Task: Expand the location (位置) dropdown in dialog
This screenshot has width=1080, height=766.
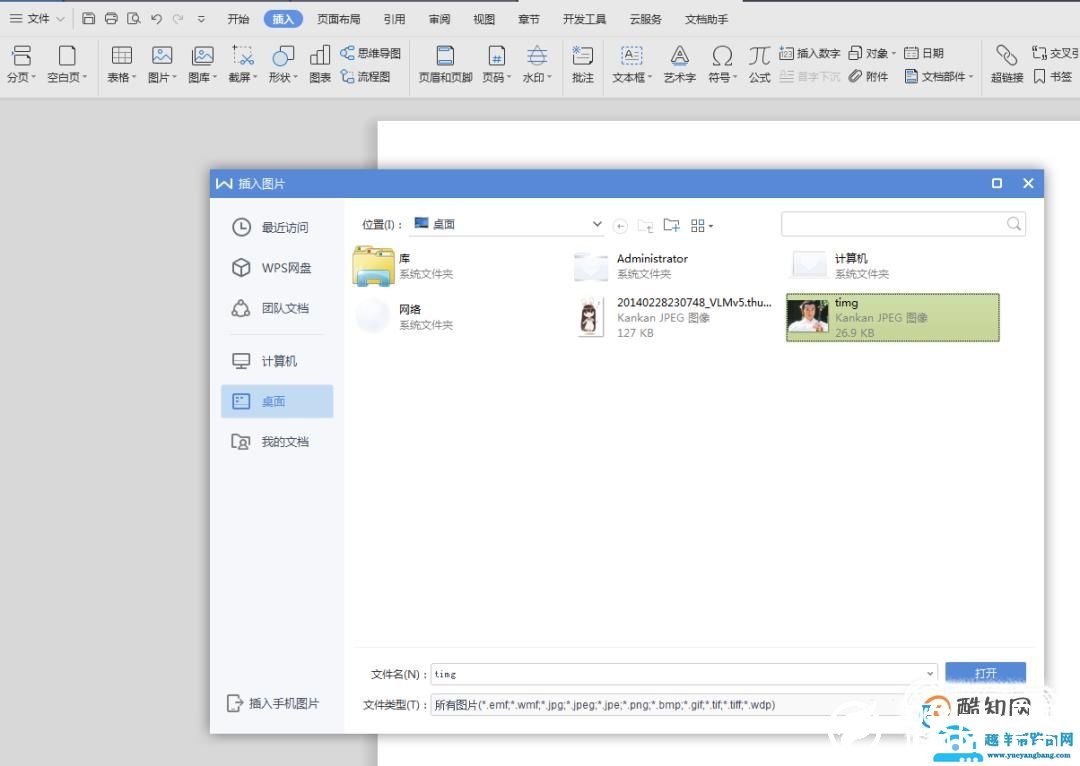Action: coord(596,224)
